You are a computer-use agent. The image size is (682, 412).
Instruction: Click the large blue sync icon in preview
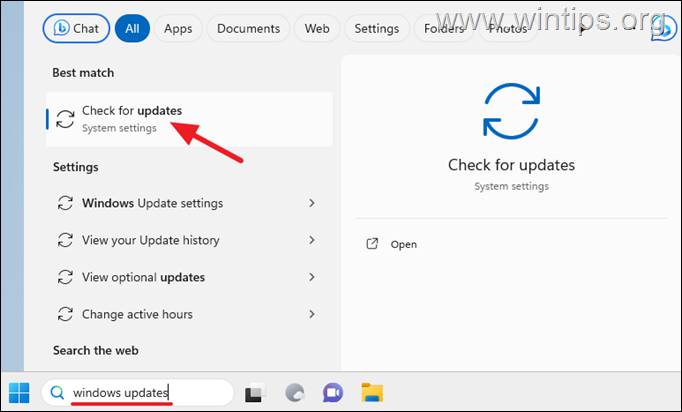(x=512, y=111)
